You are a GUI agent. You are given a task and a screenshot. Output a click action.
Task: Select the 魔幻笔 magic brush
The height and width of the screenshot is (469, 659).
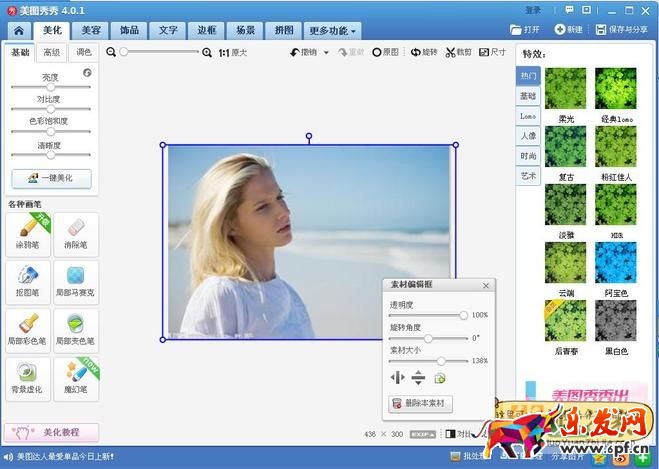(76, 379)
